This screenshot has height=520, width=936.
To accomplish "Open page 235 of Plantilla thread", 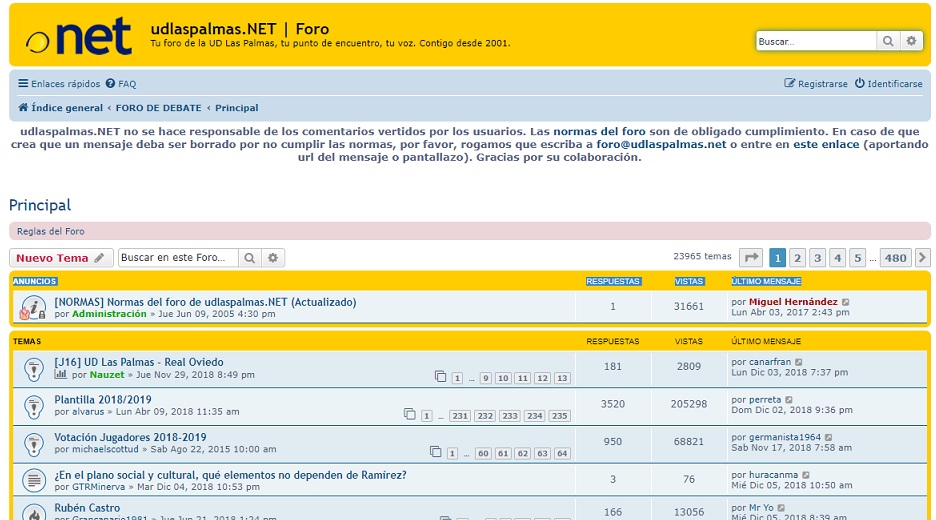I will (x=560, y=416).
